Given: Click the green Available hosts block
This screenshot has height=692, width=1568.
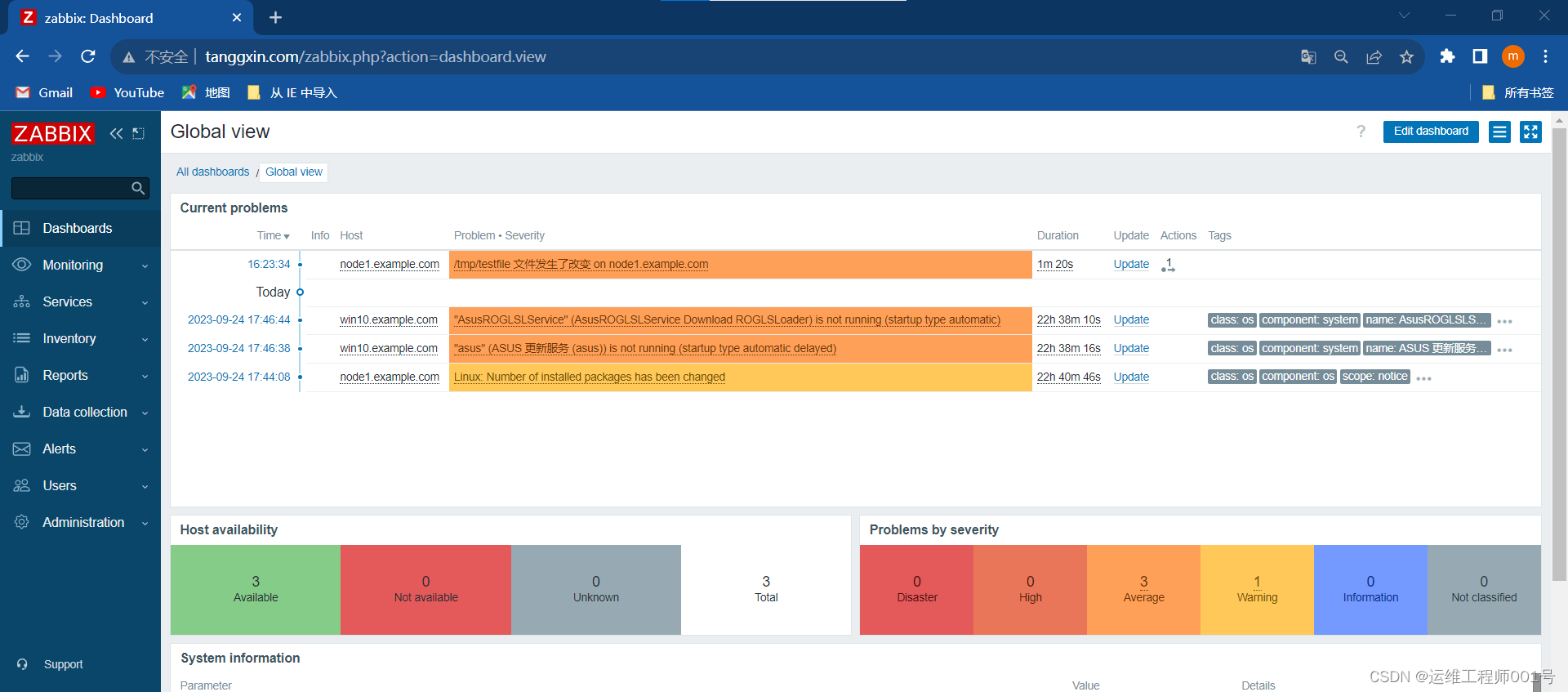Looking at the screenshot, I should point(256,589).
